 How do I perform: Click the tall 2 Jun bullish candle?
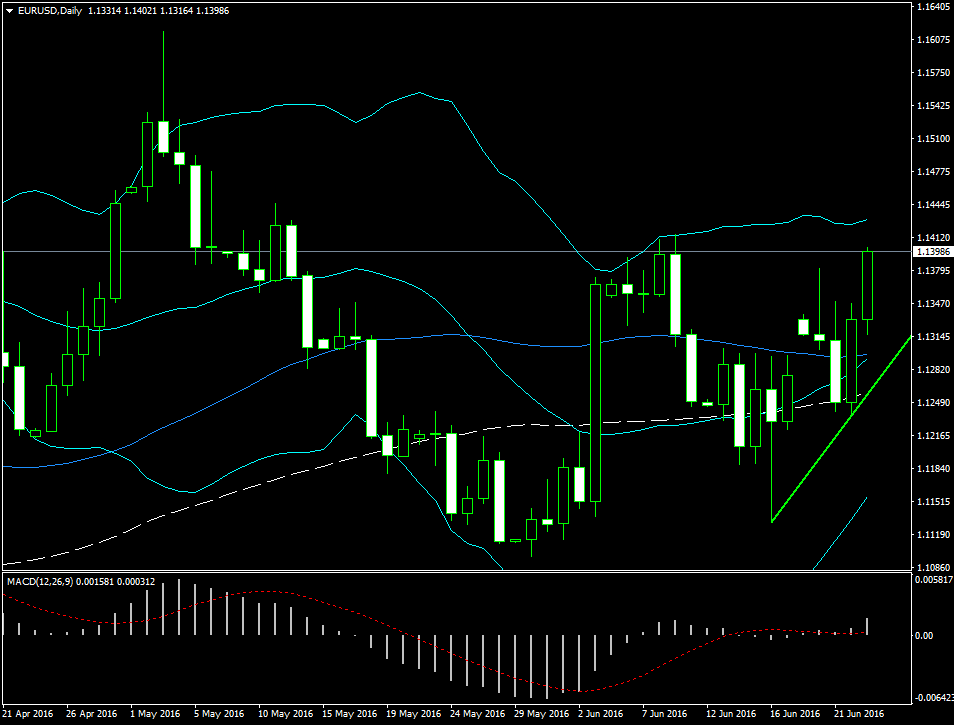[595, 390]
